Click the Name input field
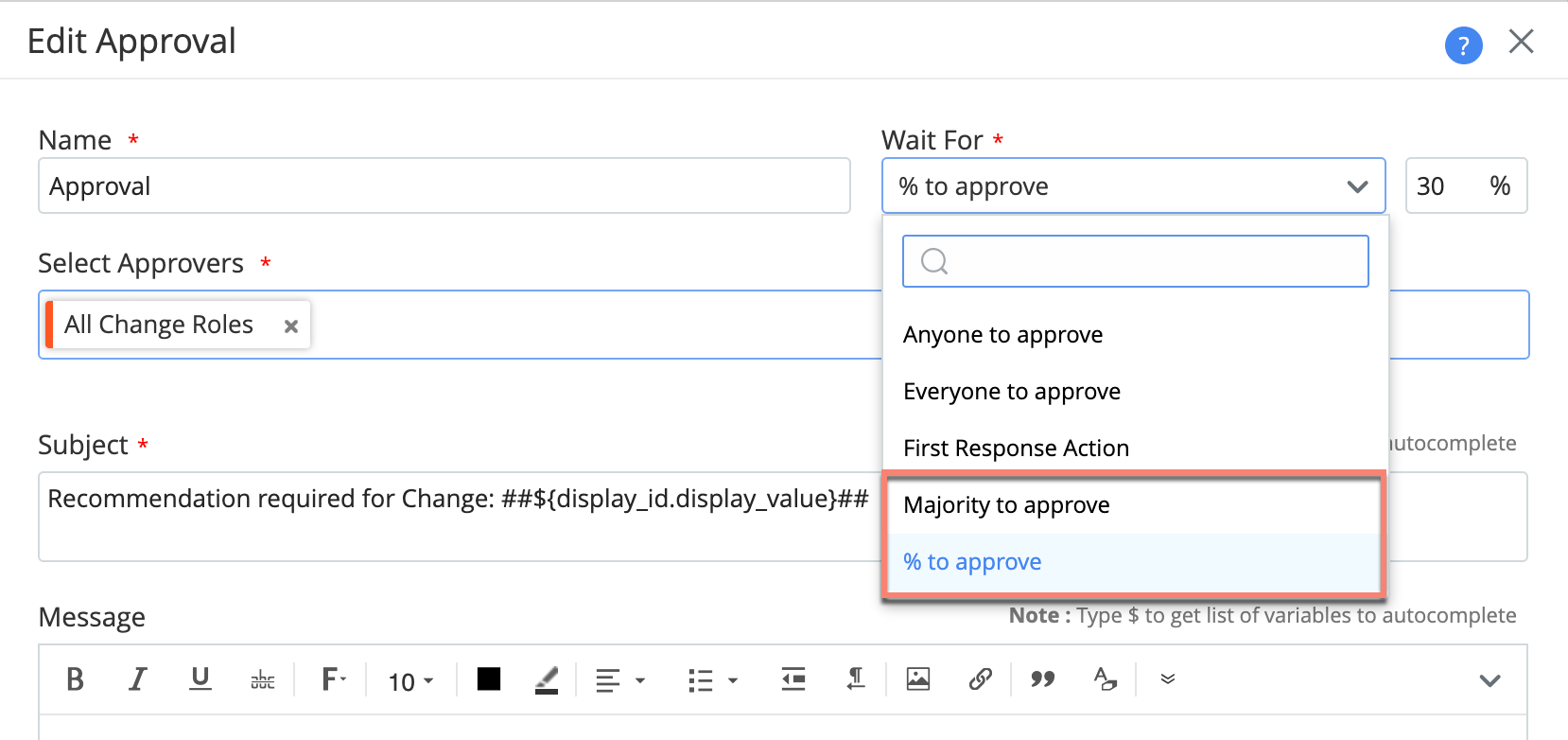The image size is (1568, 740). 444,186
